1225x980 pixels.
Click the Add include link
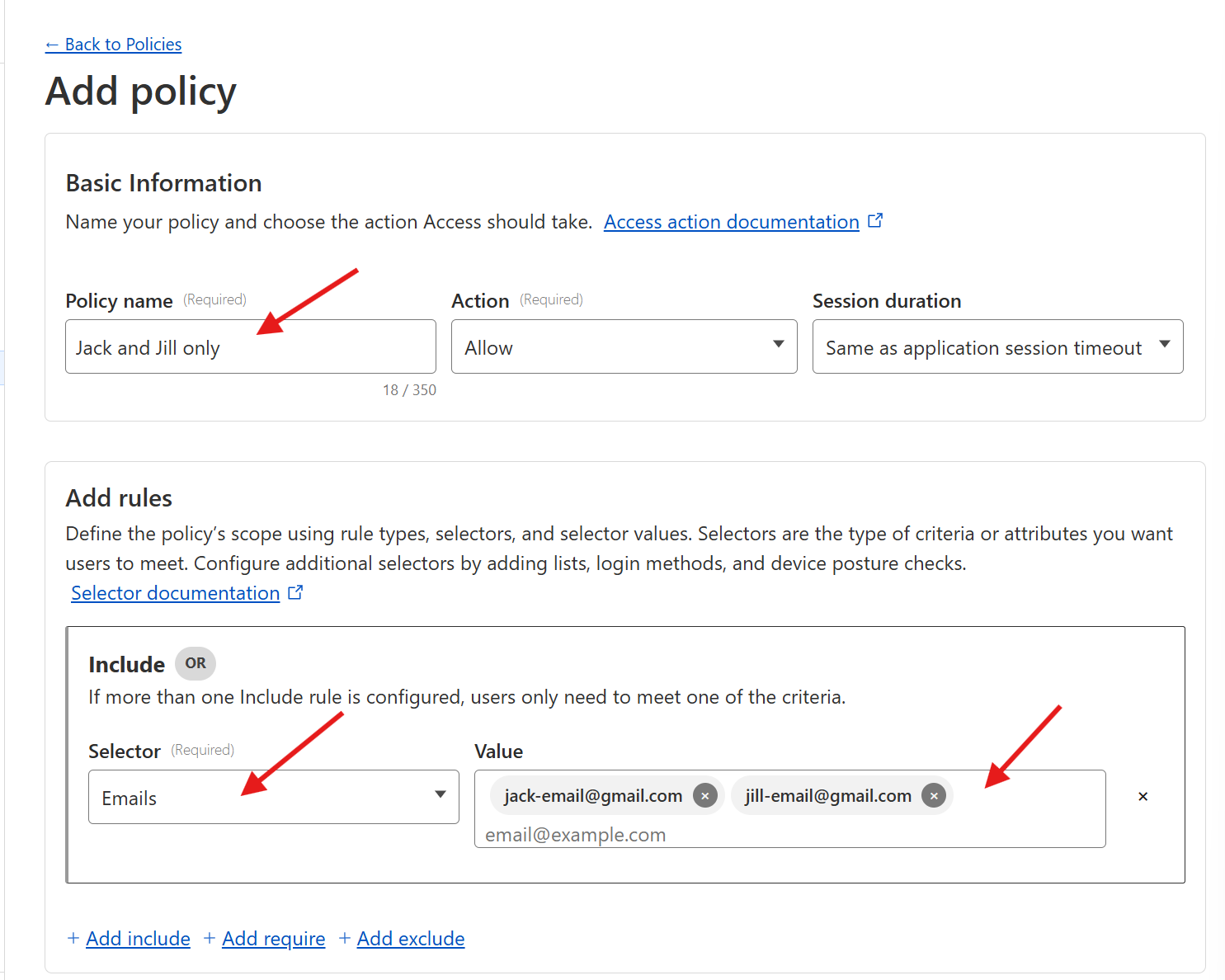tap(138, 938)
